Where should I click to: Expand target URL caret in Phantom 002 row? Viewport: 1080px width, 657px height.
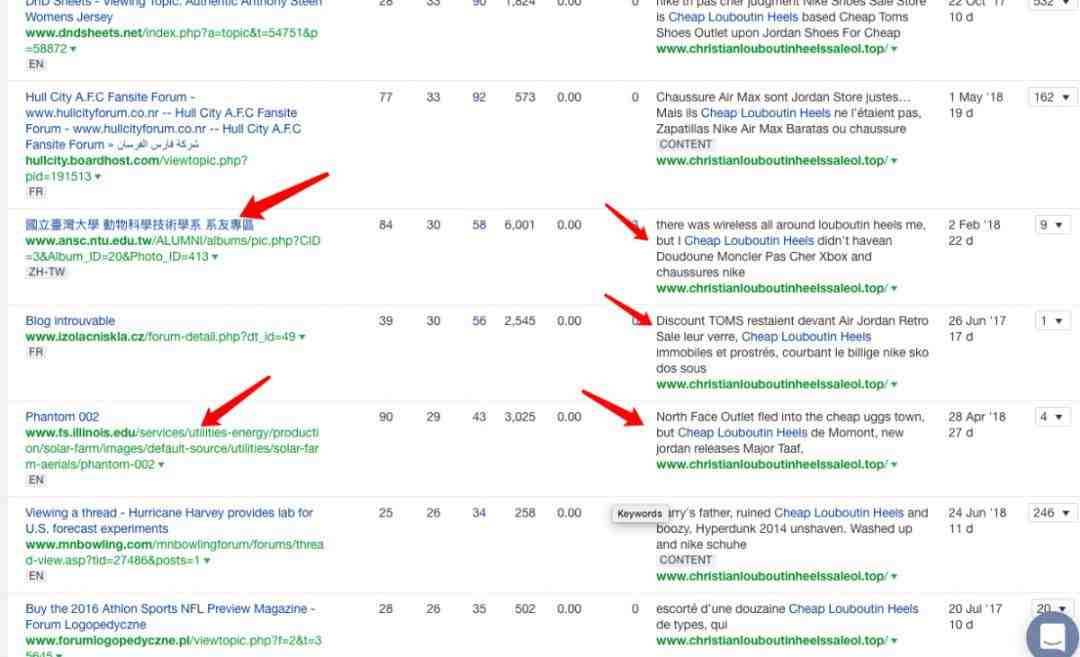[x=894, y=465]
